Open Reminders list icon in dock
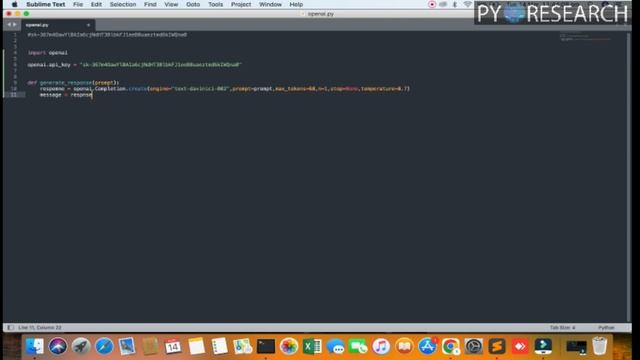The width and height of the screenshot is (640, 360). pos(220,347)
